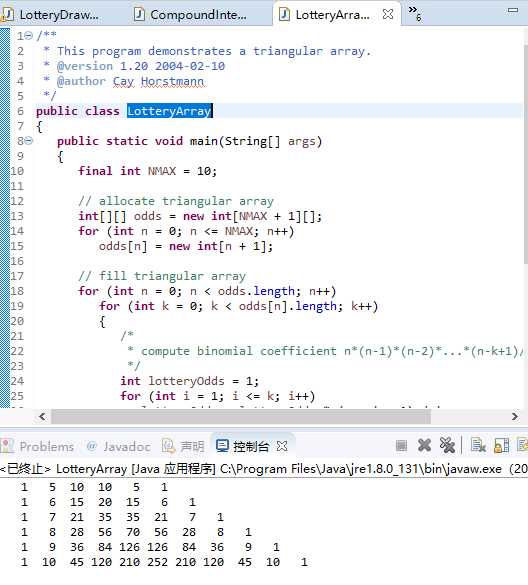The height and width of the screenshot is (585, 528).
Task: Open the 声明 (Declaration) view tab
Action: point(183,446)
